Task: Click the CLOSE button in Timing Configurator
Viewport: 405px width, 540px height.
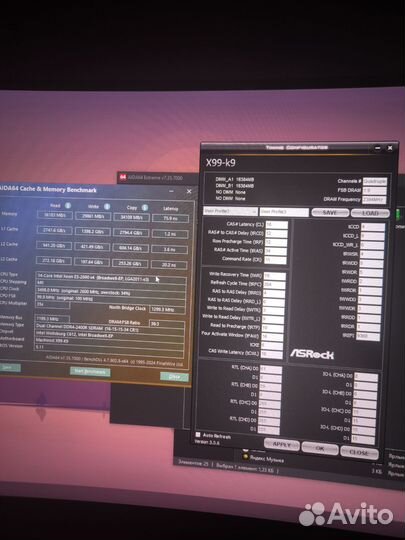Action: pos(360,452)
